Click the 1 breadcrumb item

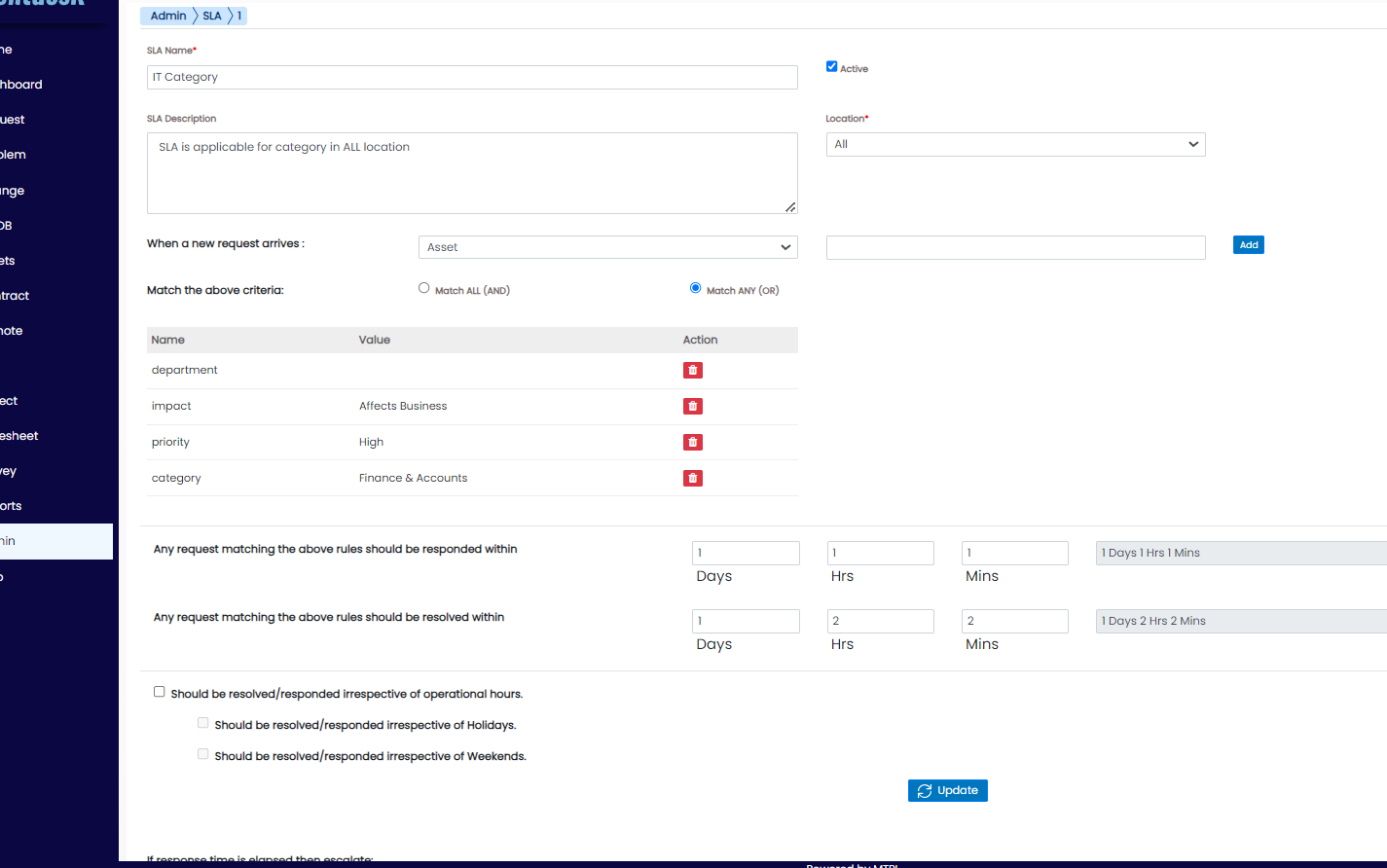(239, 16)
